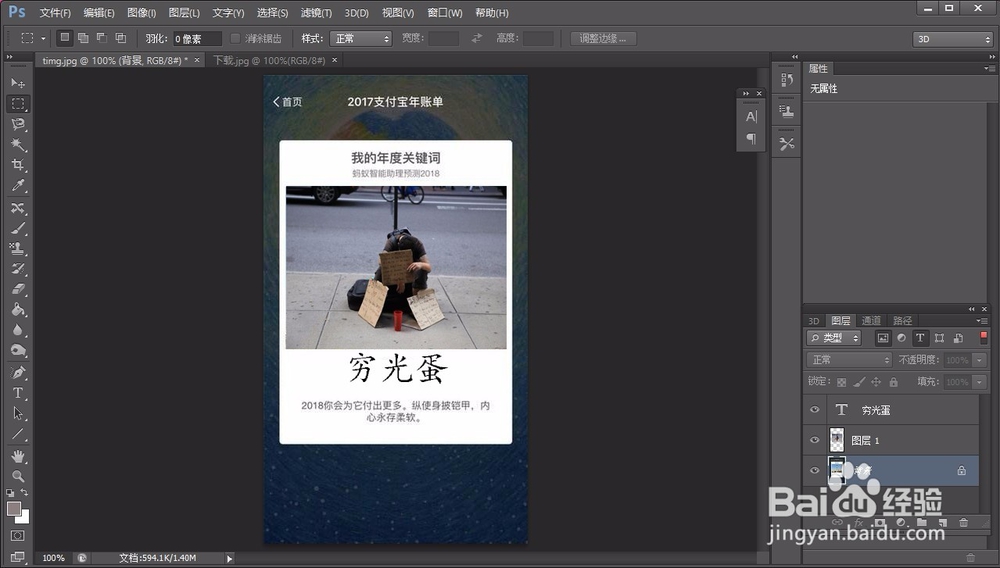Click the delete layer trash icon
This screenshot has width=1000, height=568.
click(964, 522)
